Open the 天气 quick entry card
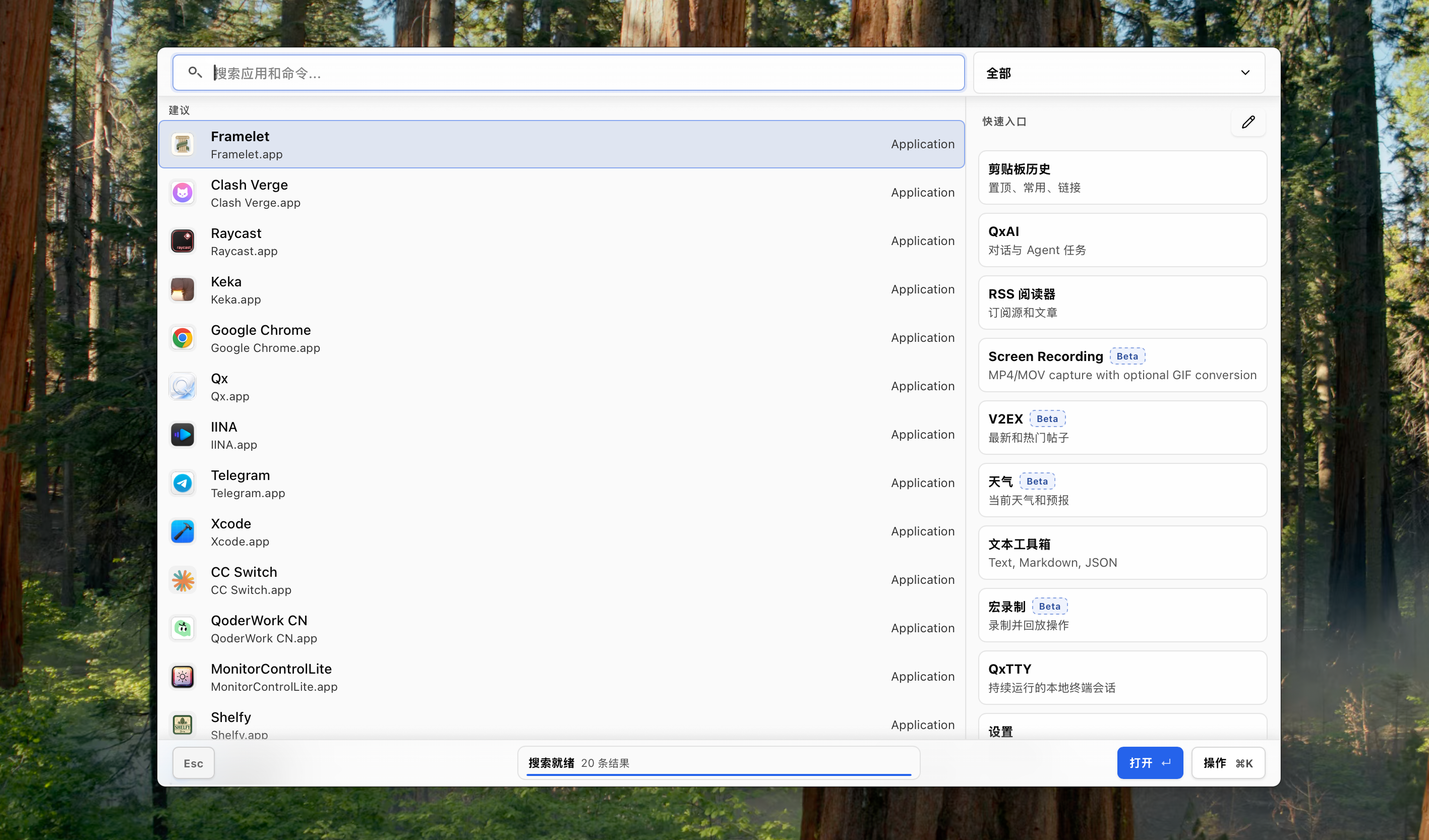 pyautogui.click(x=1122, y=491)
